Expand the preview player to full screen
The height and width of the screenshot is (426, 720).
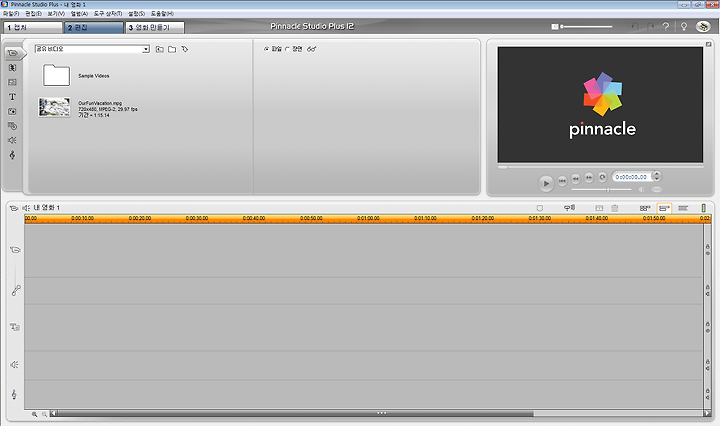pyautogui.click(x=709, y=44)
